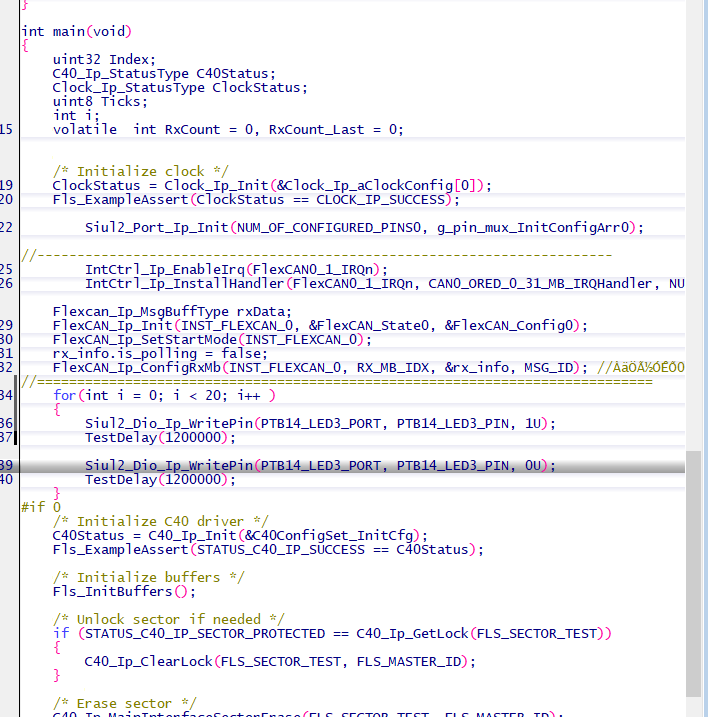Click the '/* Initialize clock */' comment
The image size is (708, 717).
pos(140,171)
